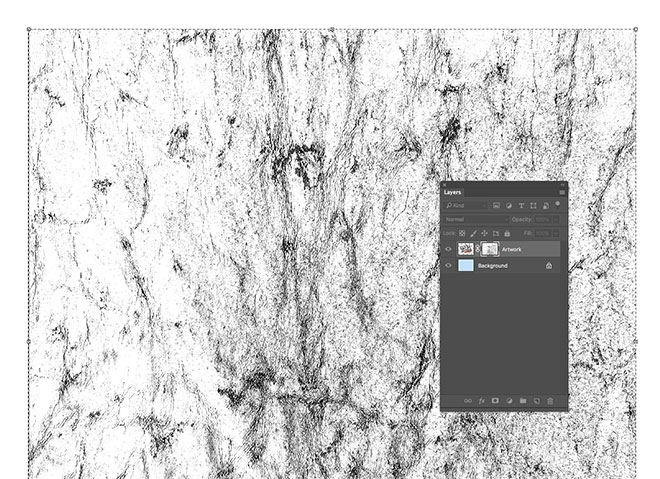The width and height of the screenshot is (660, 479).
Task: Collapse the Layers panel with double-arrow icon
Action: 562,185
